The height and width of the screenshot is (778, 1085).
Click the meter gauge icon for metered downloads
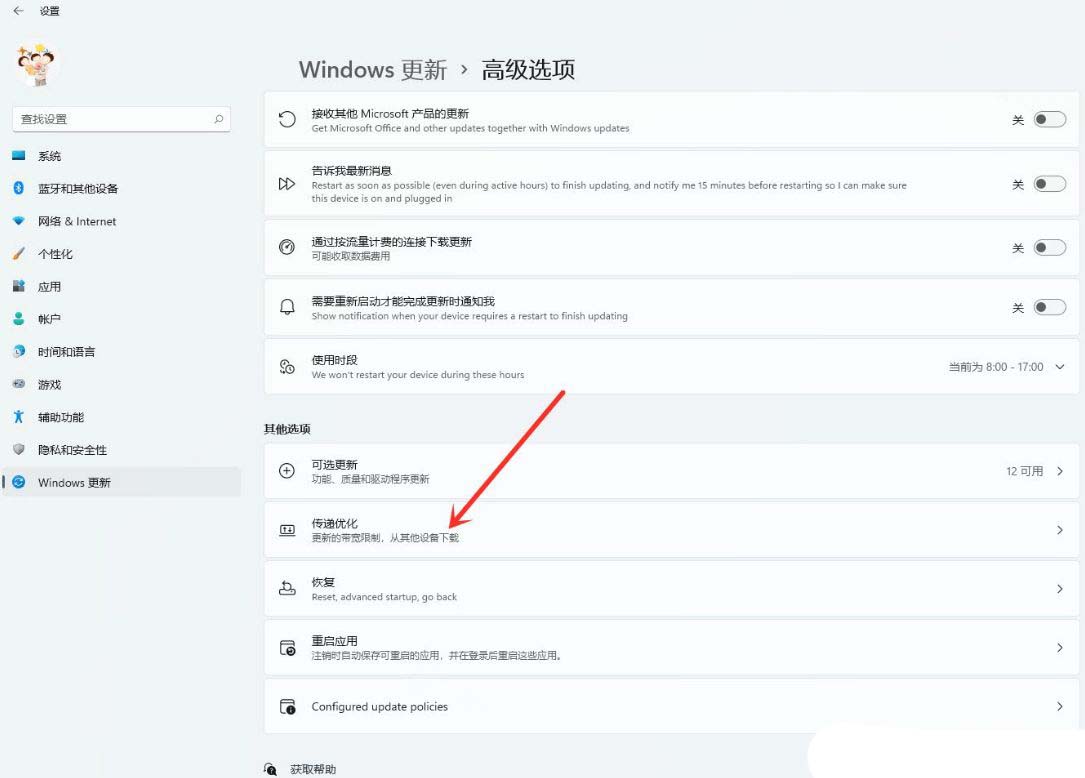coord(287,247)
